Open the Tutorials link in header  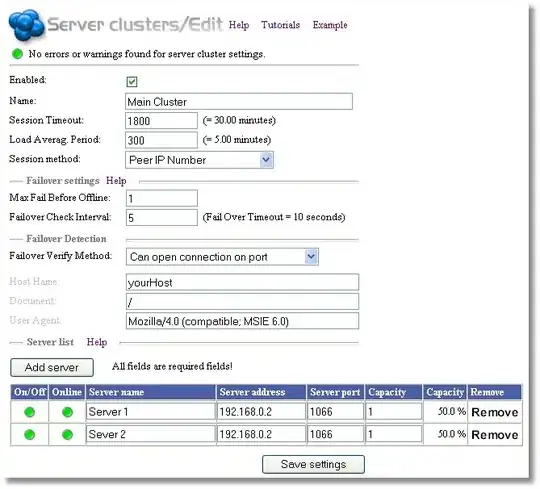tap(280, 25)
